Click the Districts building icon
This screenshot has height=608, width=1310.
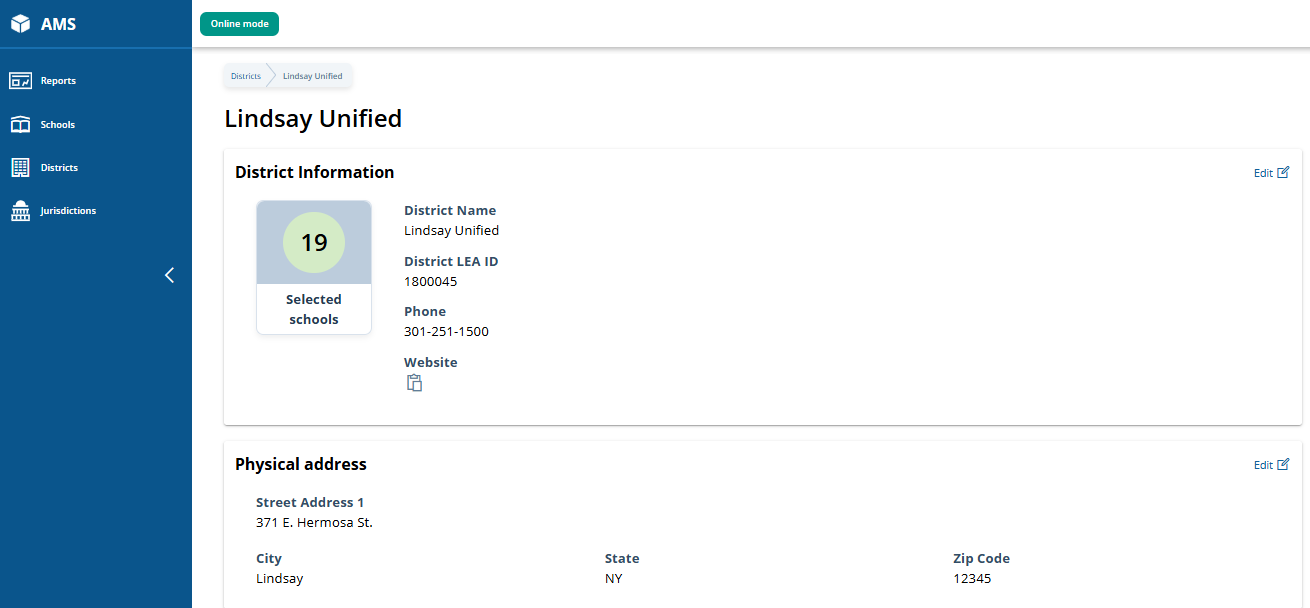(x=20, y=168)
